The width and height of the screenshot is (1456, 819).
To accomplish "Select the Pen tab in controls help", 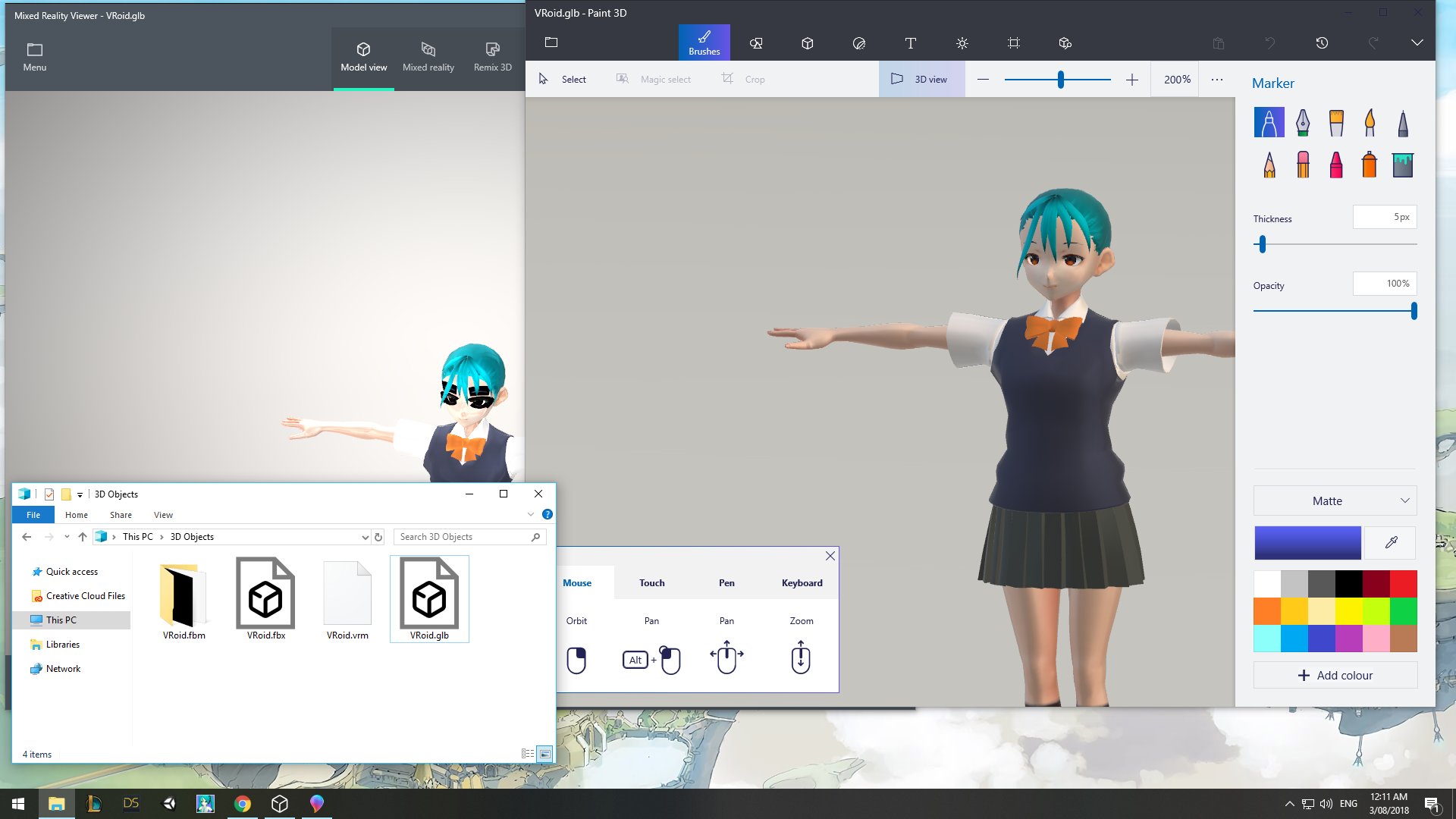I will coord(726,583).
